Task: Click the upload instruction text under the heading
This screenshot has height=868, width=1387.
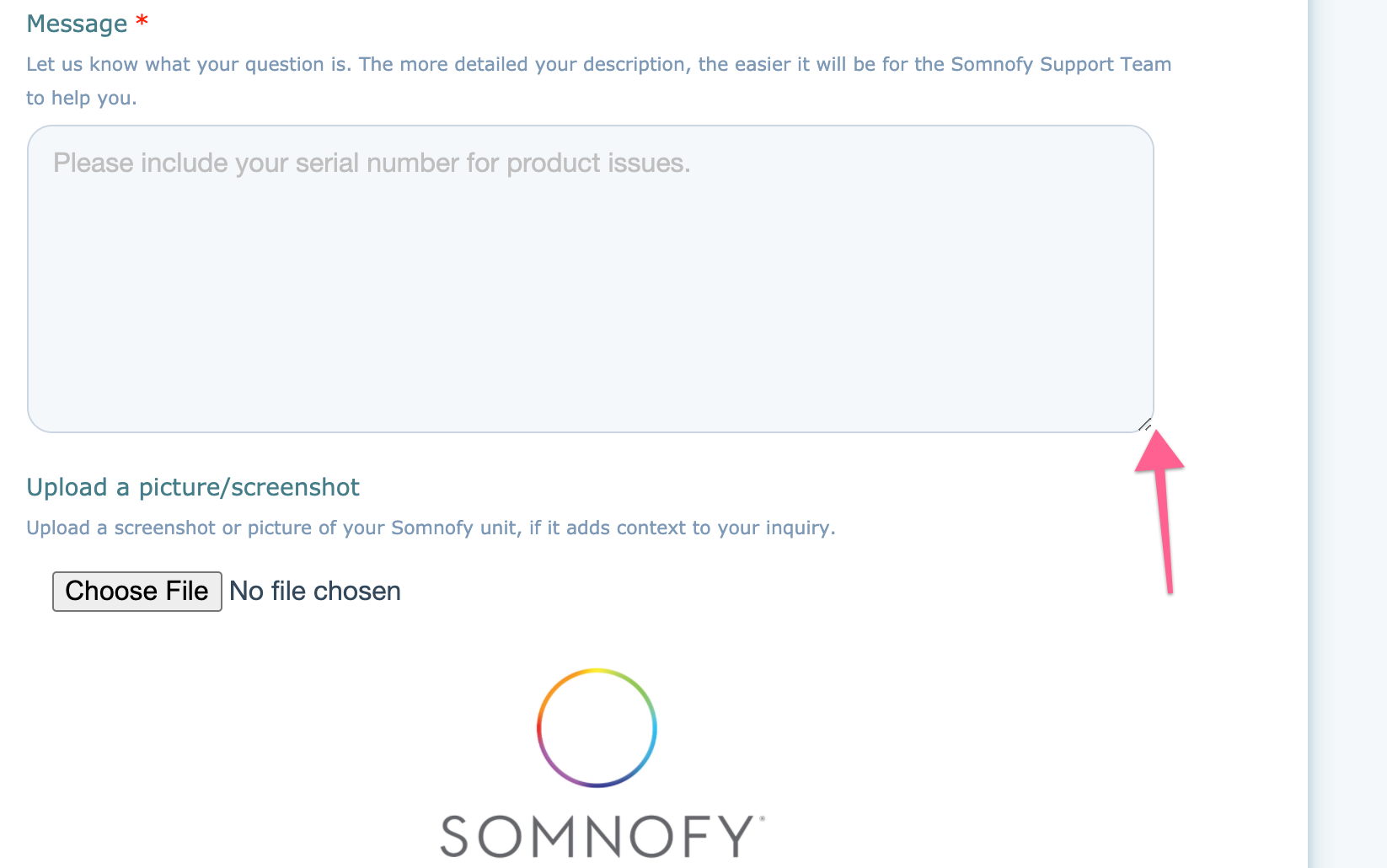Action: (430, 528)
